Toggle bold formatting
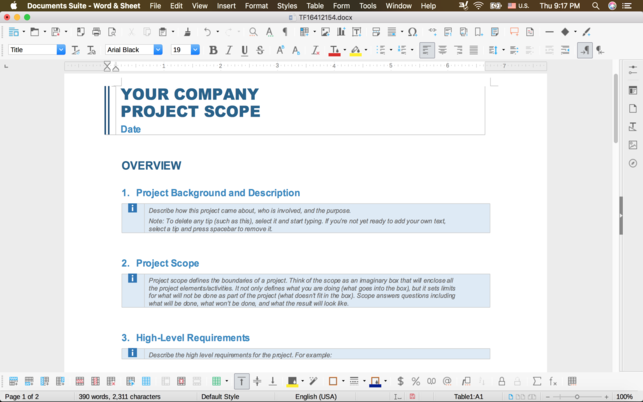The width and height of the screenshot is (643, 402). point(213,50)
